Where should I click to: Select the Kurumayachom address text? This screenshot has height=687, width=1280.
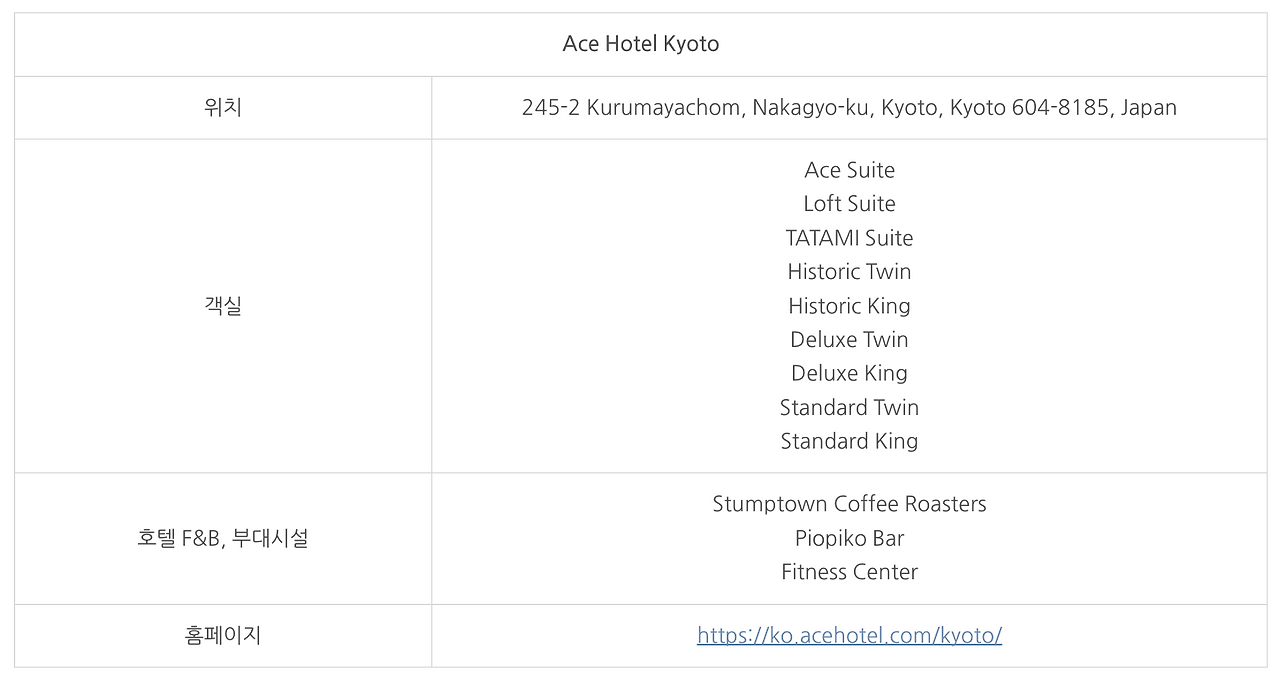click(x=849, y=107)
